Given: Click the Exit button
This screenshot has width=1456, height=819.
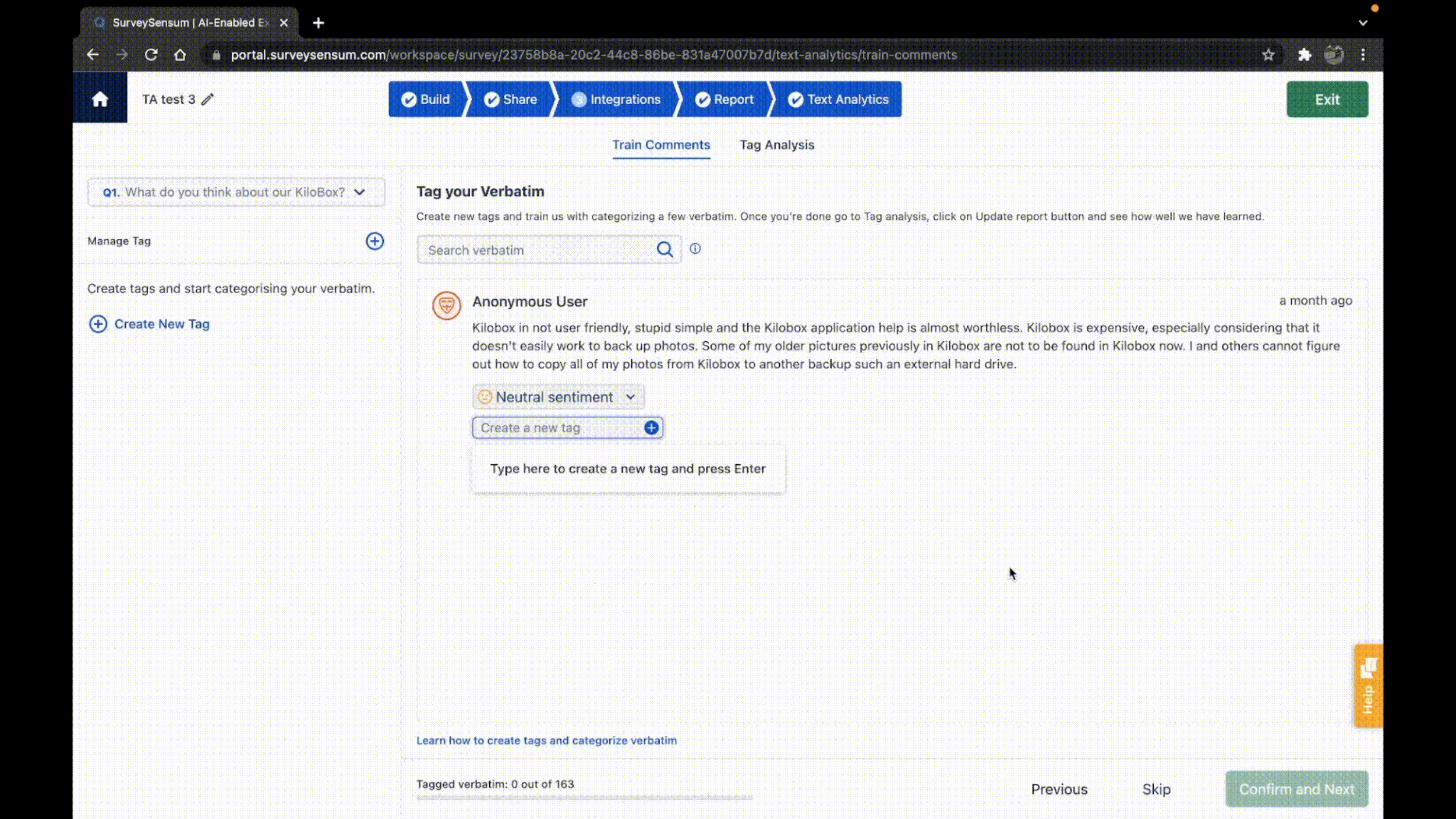Looking at the screenshot, I should click(1327, 99).
